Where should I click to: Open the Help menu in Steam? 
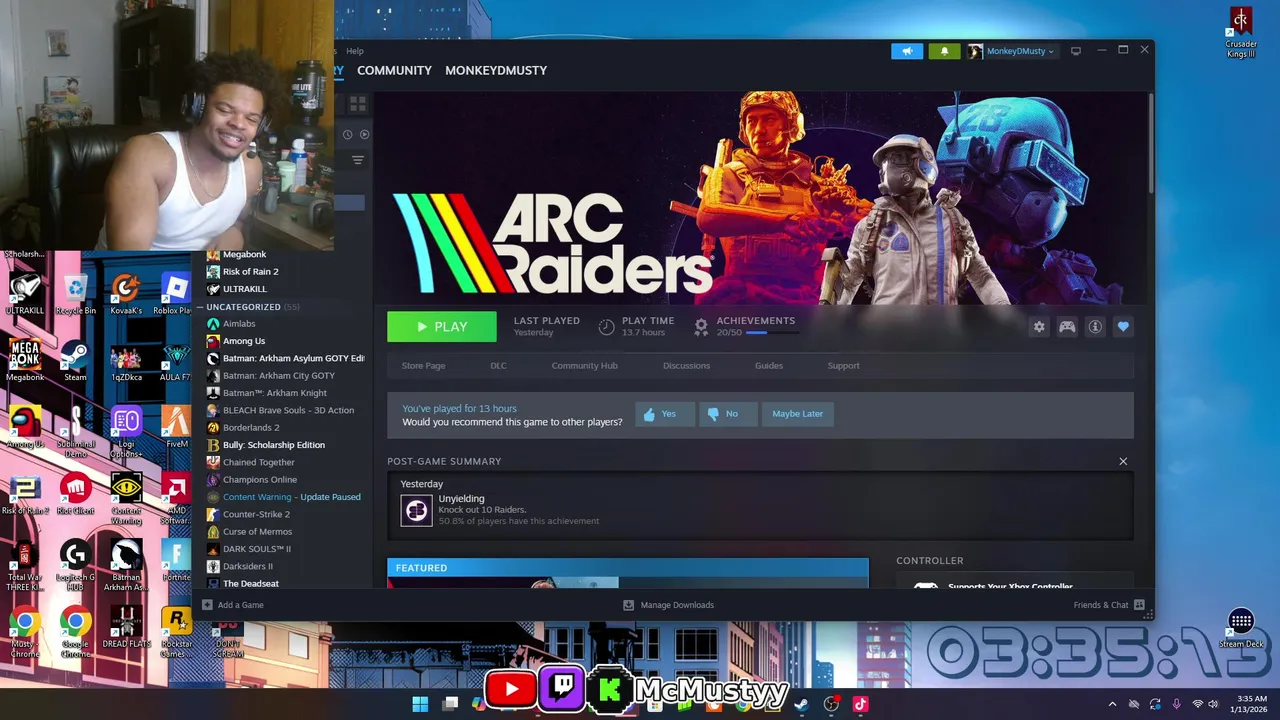[355, 51]
